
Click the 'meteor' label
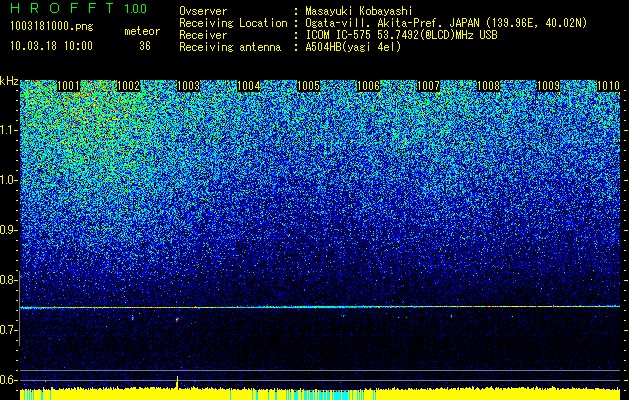point(142,31)
